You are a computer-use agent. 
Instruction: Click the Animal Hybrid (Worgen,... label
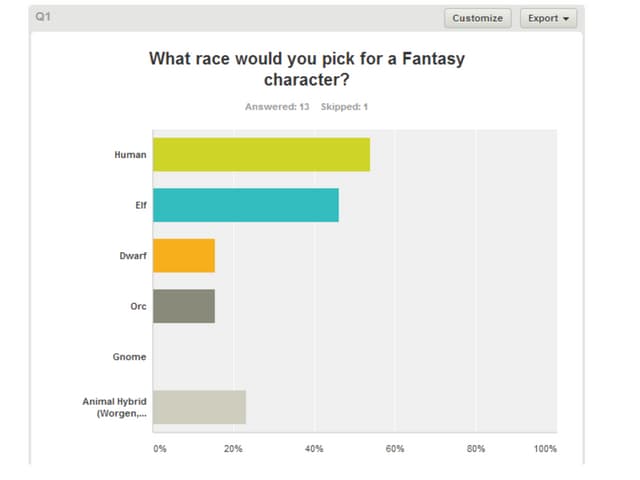[x=114, y=407]
